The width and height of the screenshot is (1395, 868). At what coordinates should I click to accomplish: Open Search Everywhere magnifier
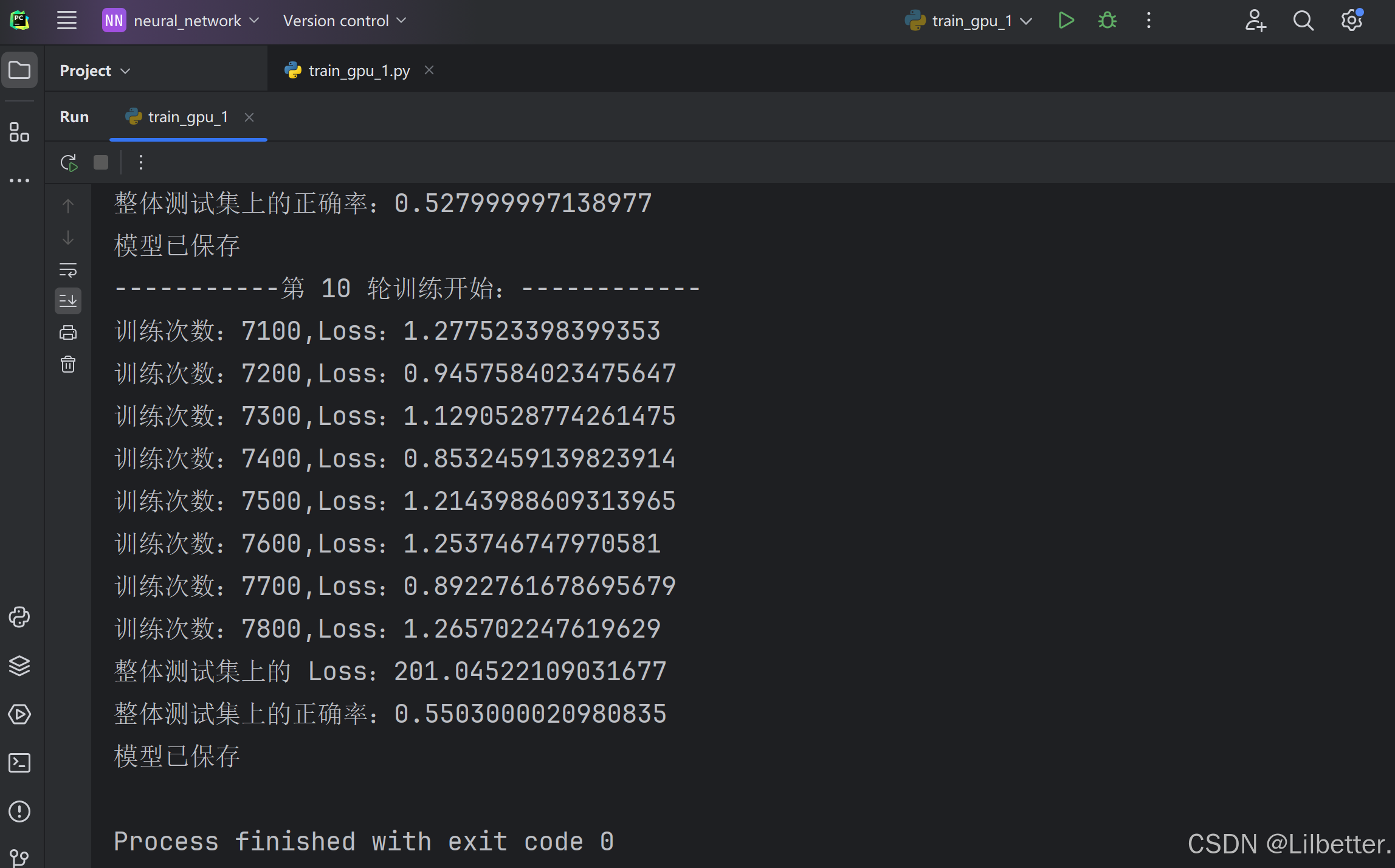[1303, 21]
